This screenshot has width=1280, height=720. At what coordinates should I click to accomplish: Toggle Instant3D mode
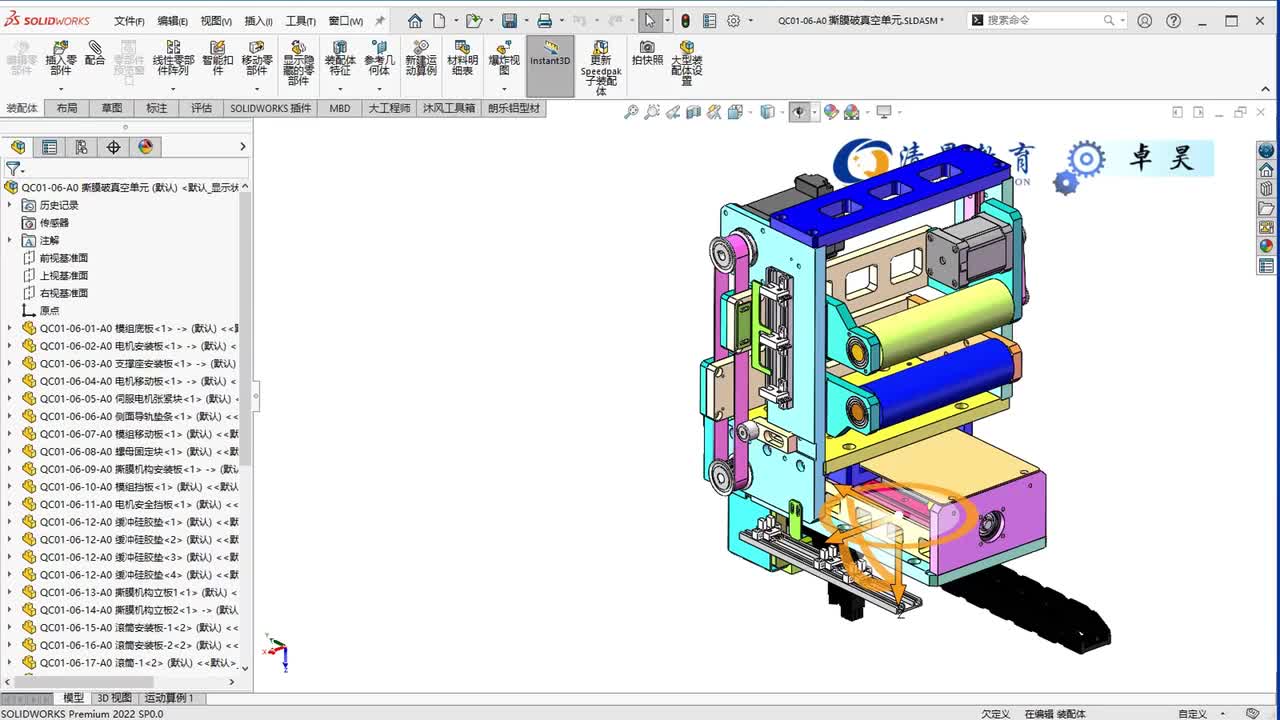coord(550,66)
